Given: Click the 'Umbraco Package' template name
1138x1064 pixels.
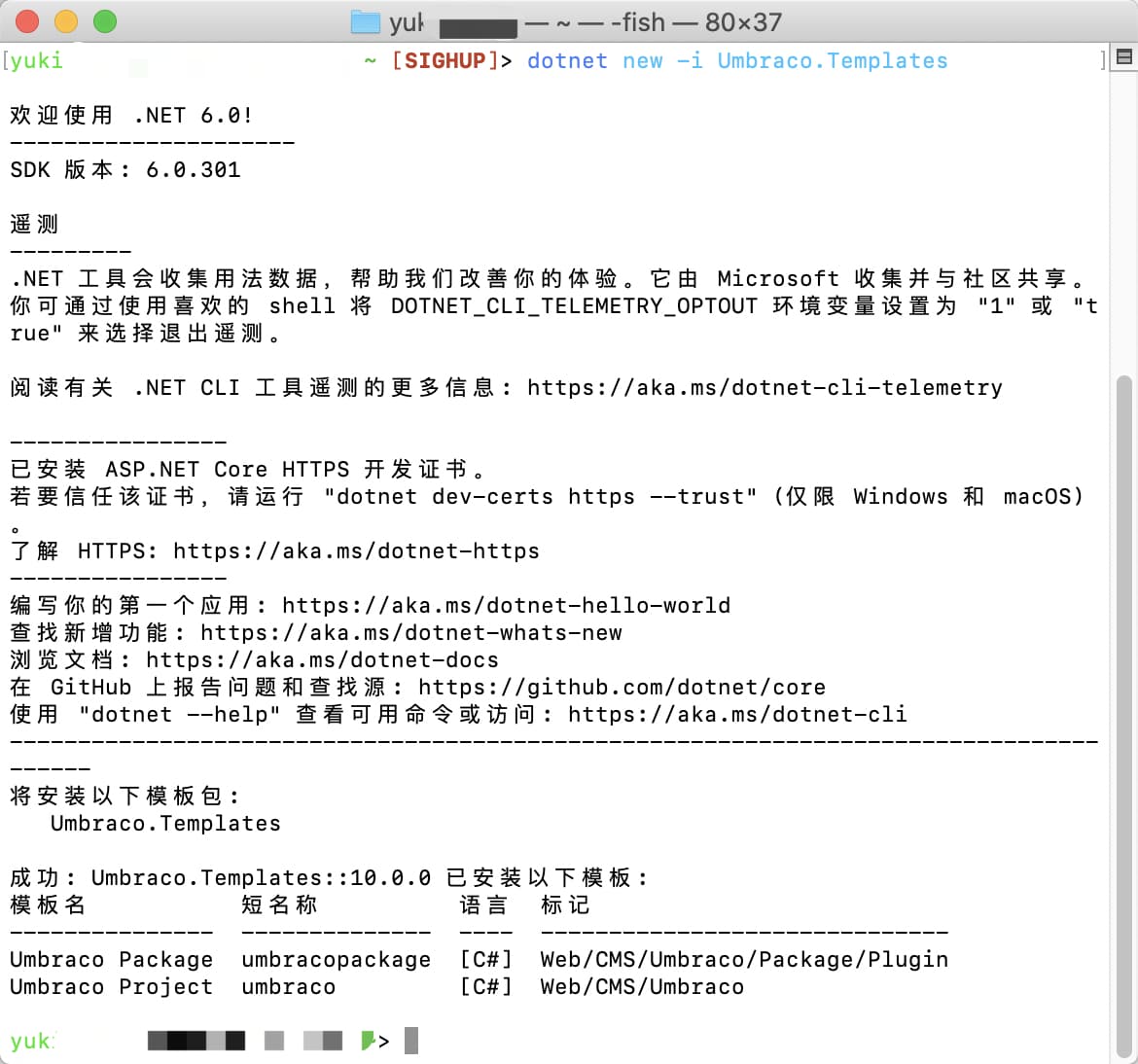Looking at the screenshot, I should pos(112,960).
